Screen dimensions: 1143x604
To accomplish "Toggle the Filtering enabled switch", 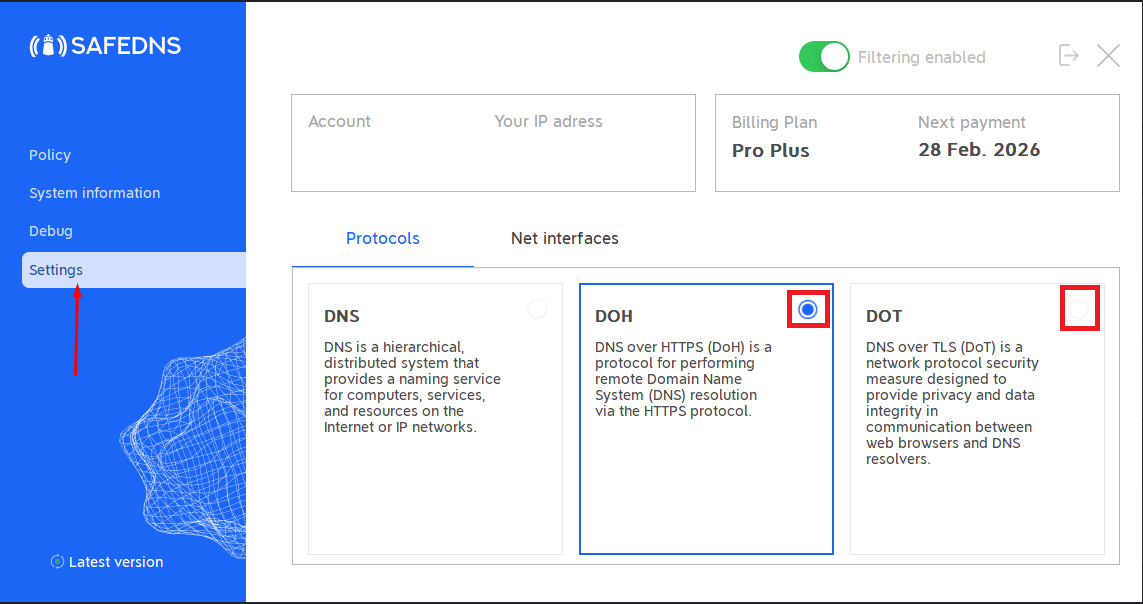I will 823,57.
